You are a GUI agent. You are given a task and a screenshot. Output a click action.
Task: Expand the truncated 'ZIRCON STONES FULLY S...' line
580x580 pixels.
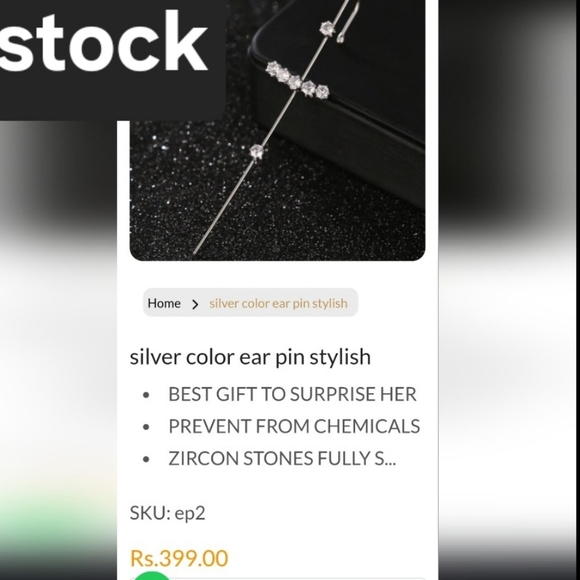coord(282,458)
